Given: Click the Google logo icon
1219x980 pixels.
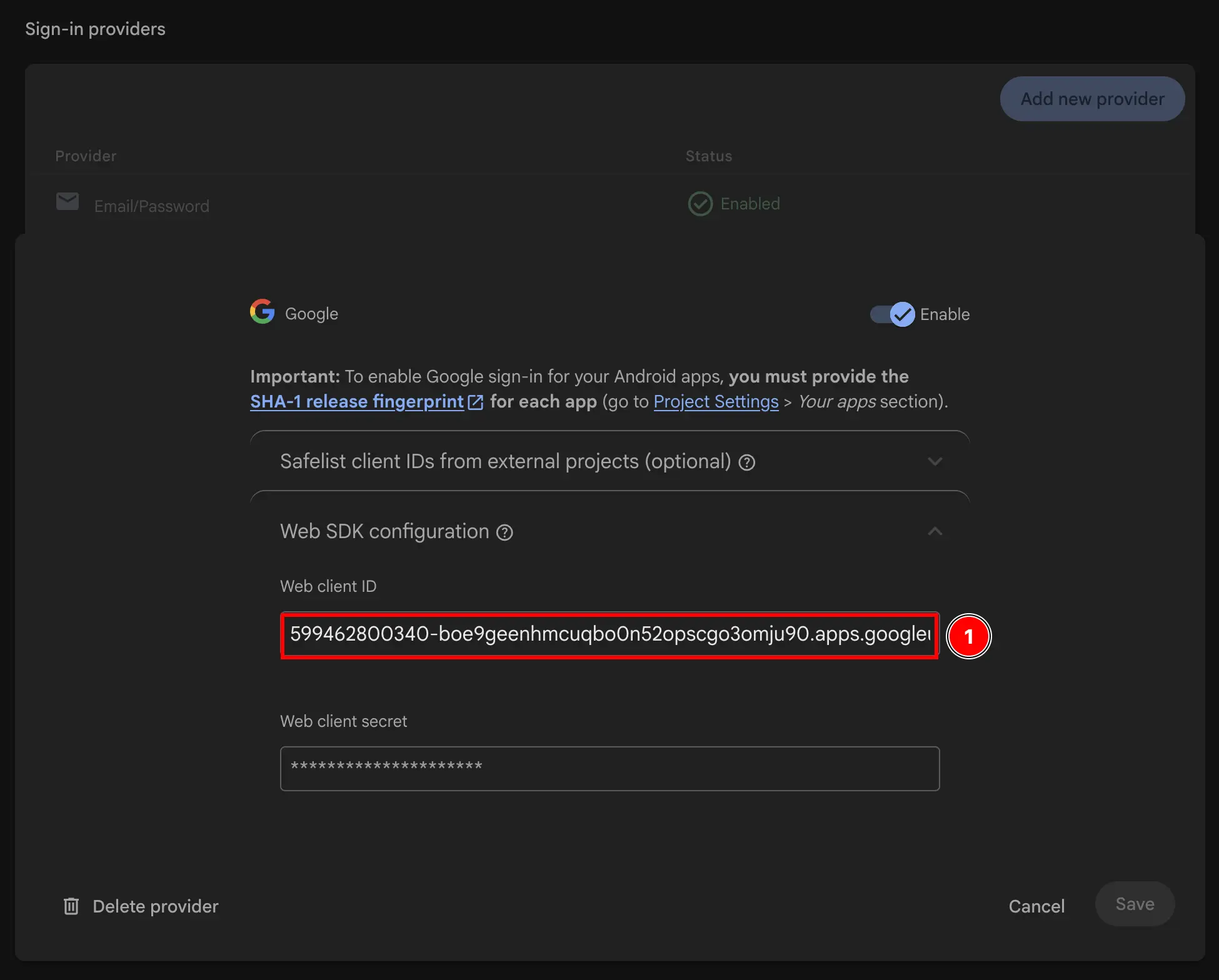Looking at the screenshot, I should pyautogui.click(x=262, y=312).
